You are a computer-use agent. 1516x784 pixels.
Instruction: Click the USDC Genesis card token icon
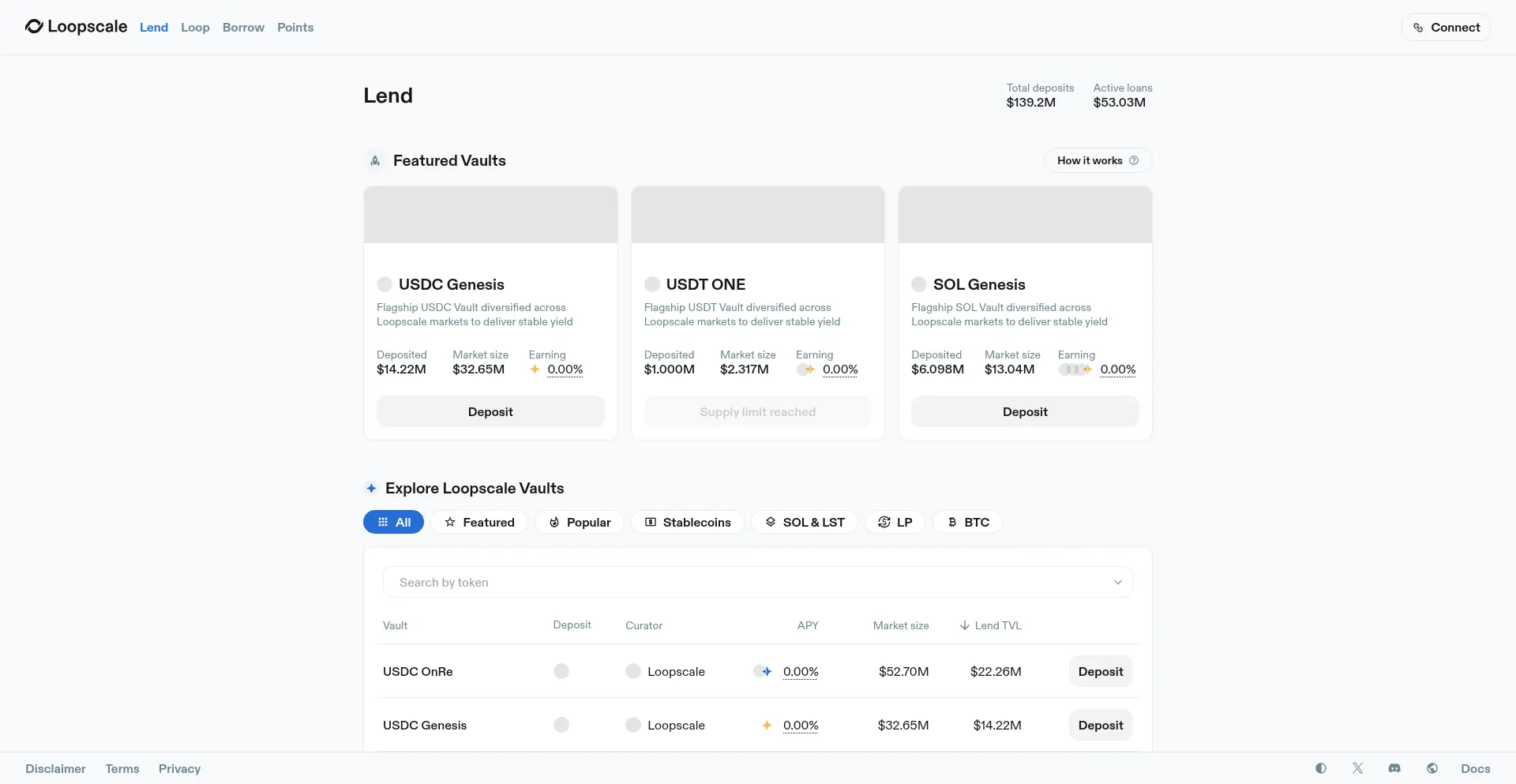click(385, 284)
